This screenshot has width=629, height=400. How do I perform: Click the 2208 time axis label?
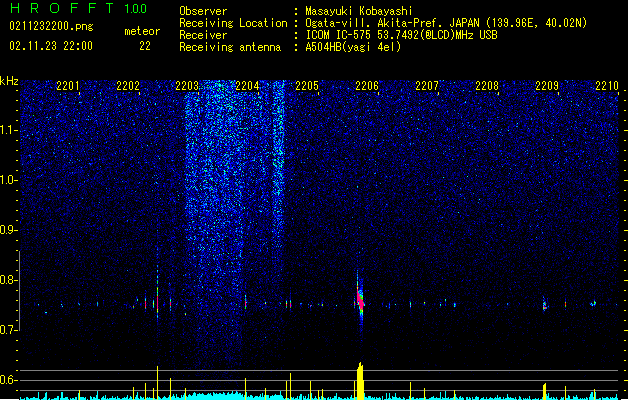click(487, 86)
